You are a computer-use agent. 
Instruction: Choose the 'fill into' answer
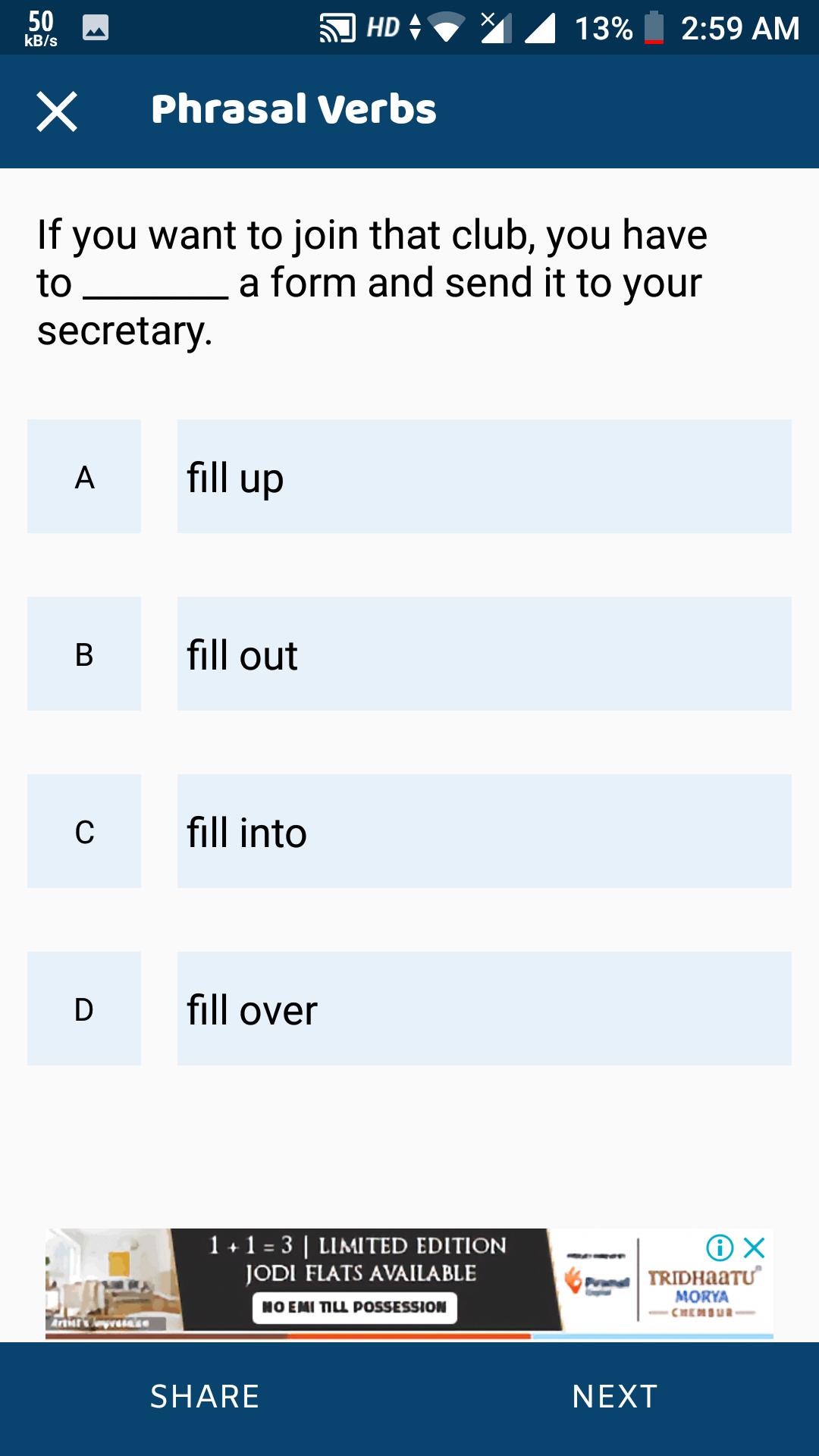click(x=484, y=831)
